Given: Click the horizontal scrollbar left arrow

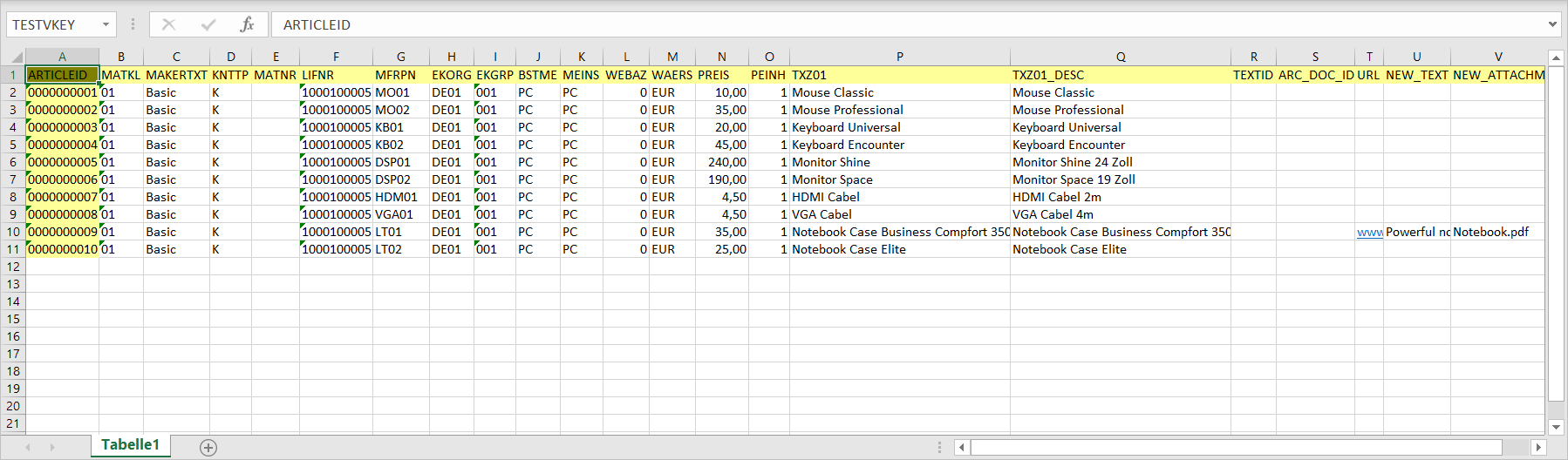Looking at the screenshot, I should click(x=962, y=447).
